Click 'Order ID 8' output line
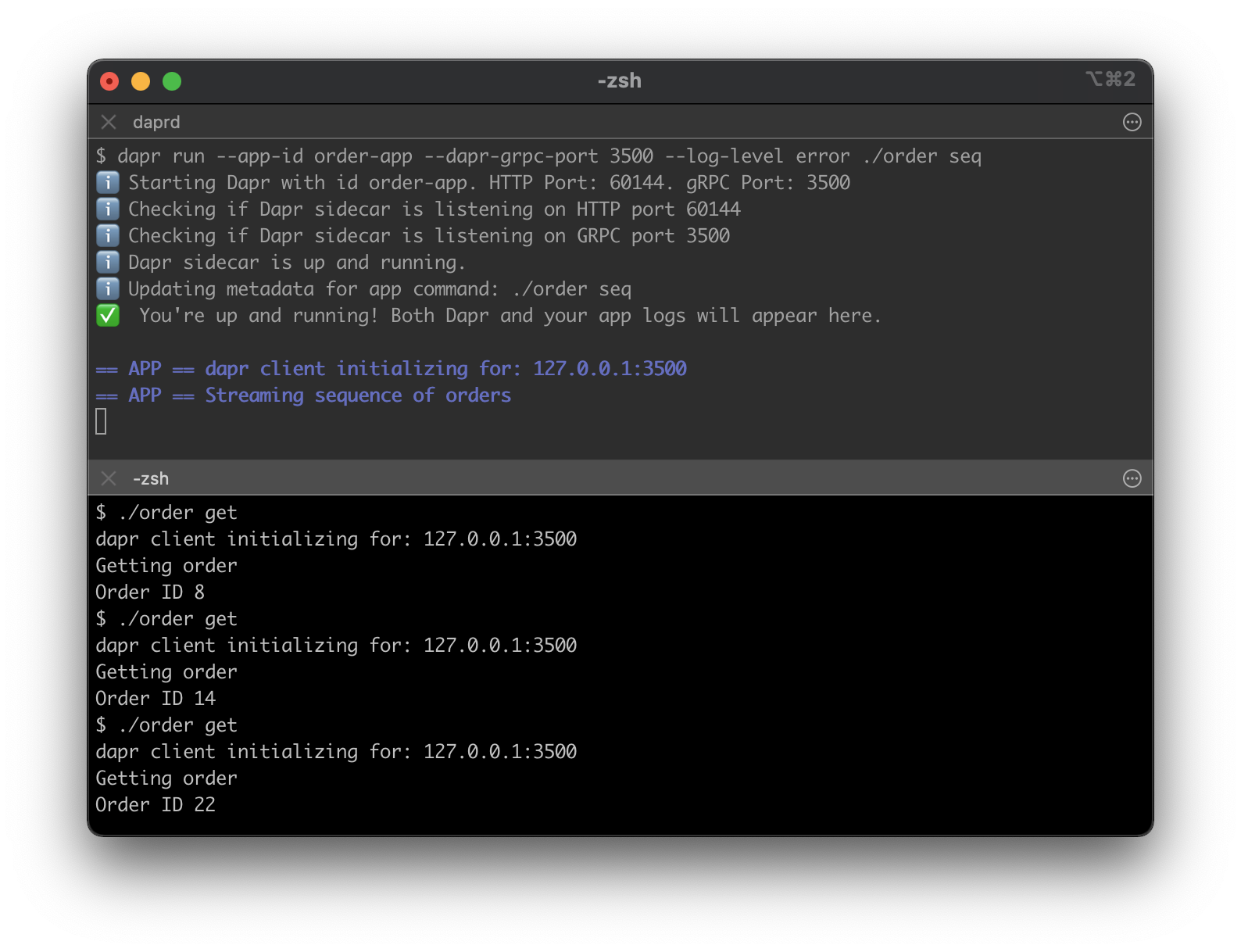Viewport: 1241px width, 952px height. (x=150, y=592)
